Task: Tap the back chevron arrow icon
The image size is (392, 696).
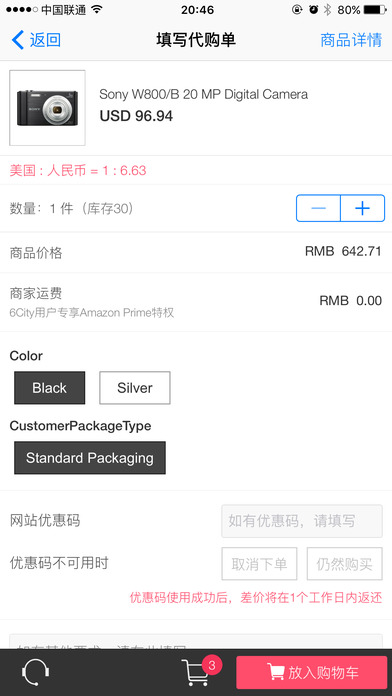Action: click(x=18, y=40)
